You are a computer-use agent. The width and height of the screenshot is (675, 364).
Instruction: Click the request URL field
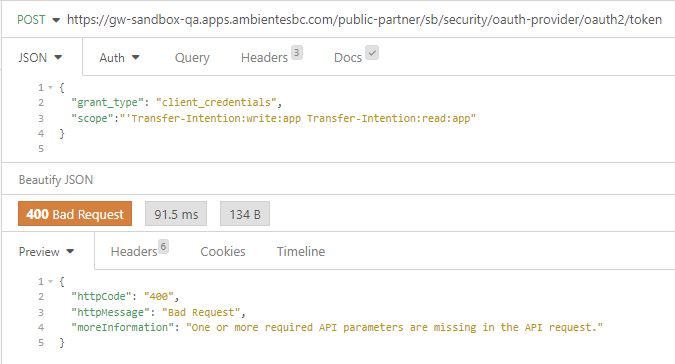pos(364,20)
